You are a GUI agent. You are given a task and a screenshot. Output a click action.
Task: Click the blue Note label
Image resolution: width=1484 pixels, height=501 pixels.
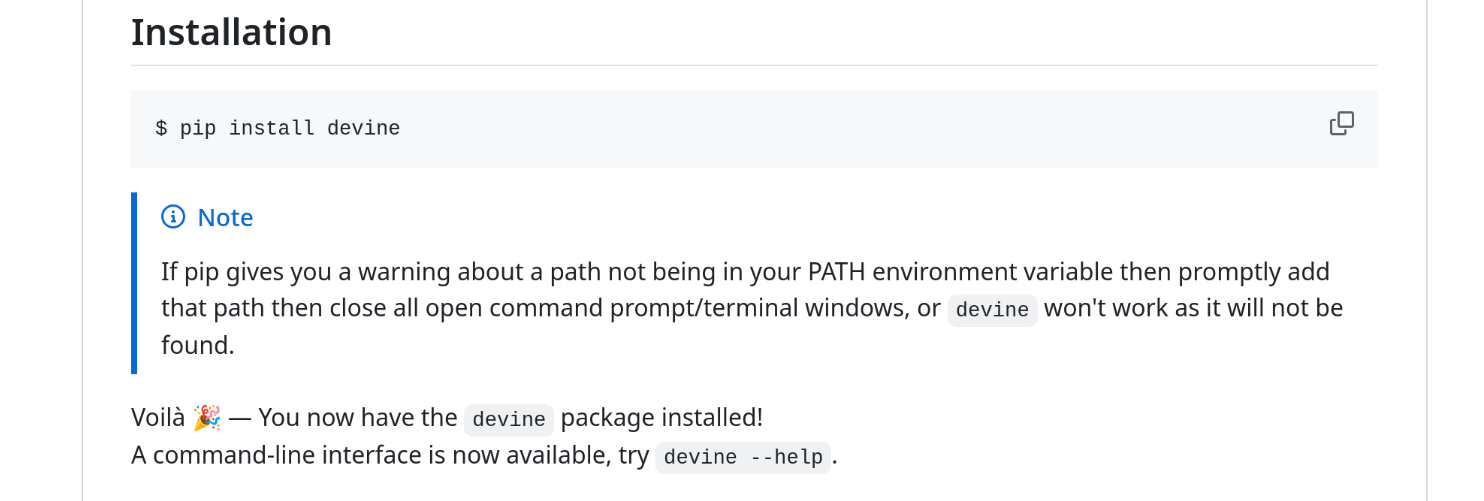pyautogui.click(x=225, y=218)
